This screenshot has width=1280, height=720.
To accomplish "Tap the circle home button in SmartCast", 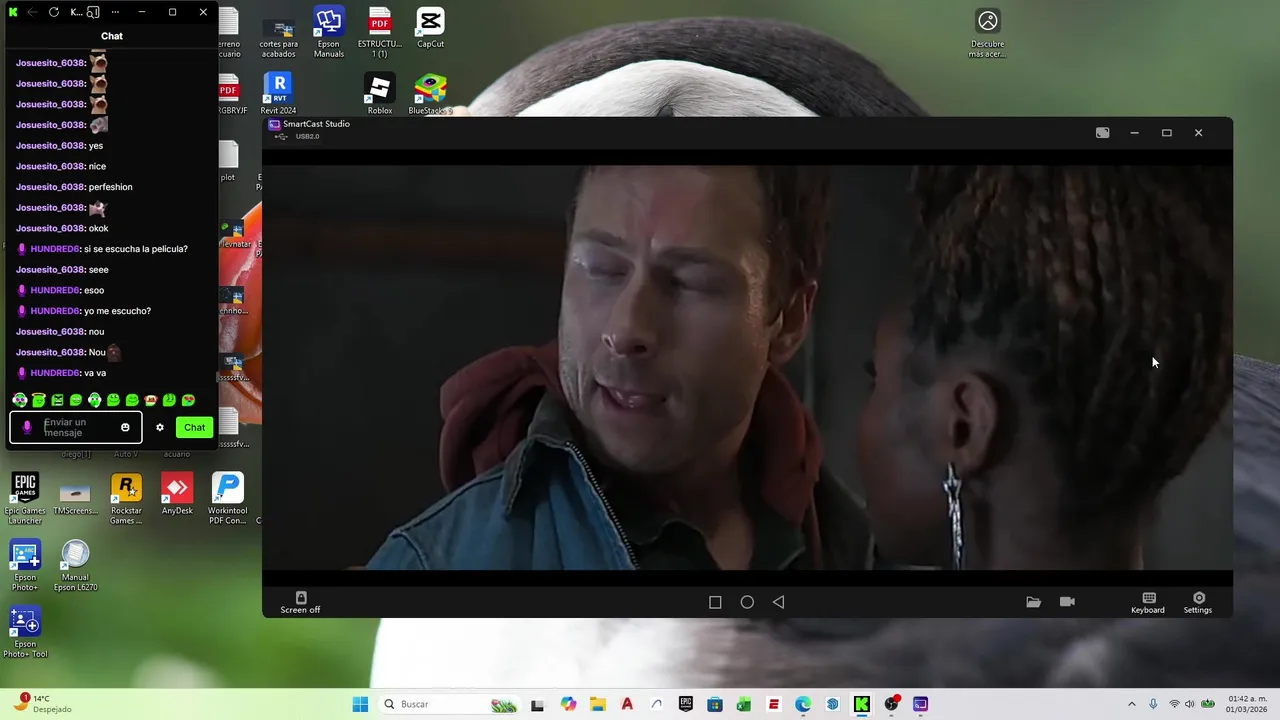I will point(747,602).
